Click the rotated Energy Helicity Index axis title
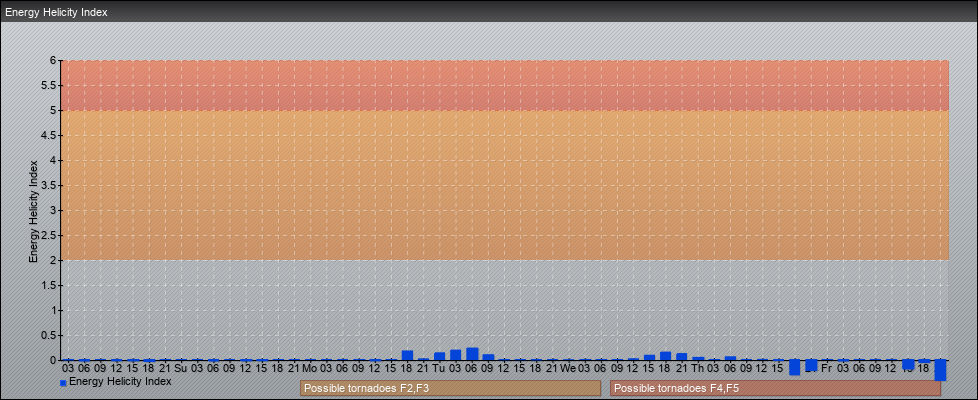The width and height of the screenshot is (978, 400). pos(34,211)
